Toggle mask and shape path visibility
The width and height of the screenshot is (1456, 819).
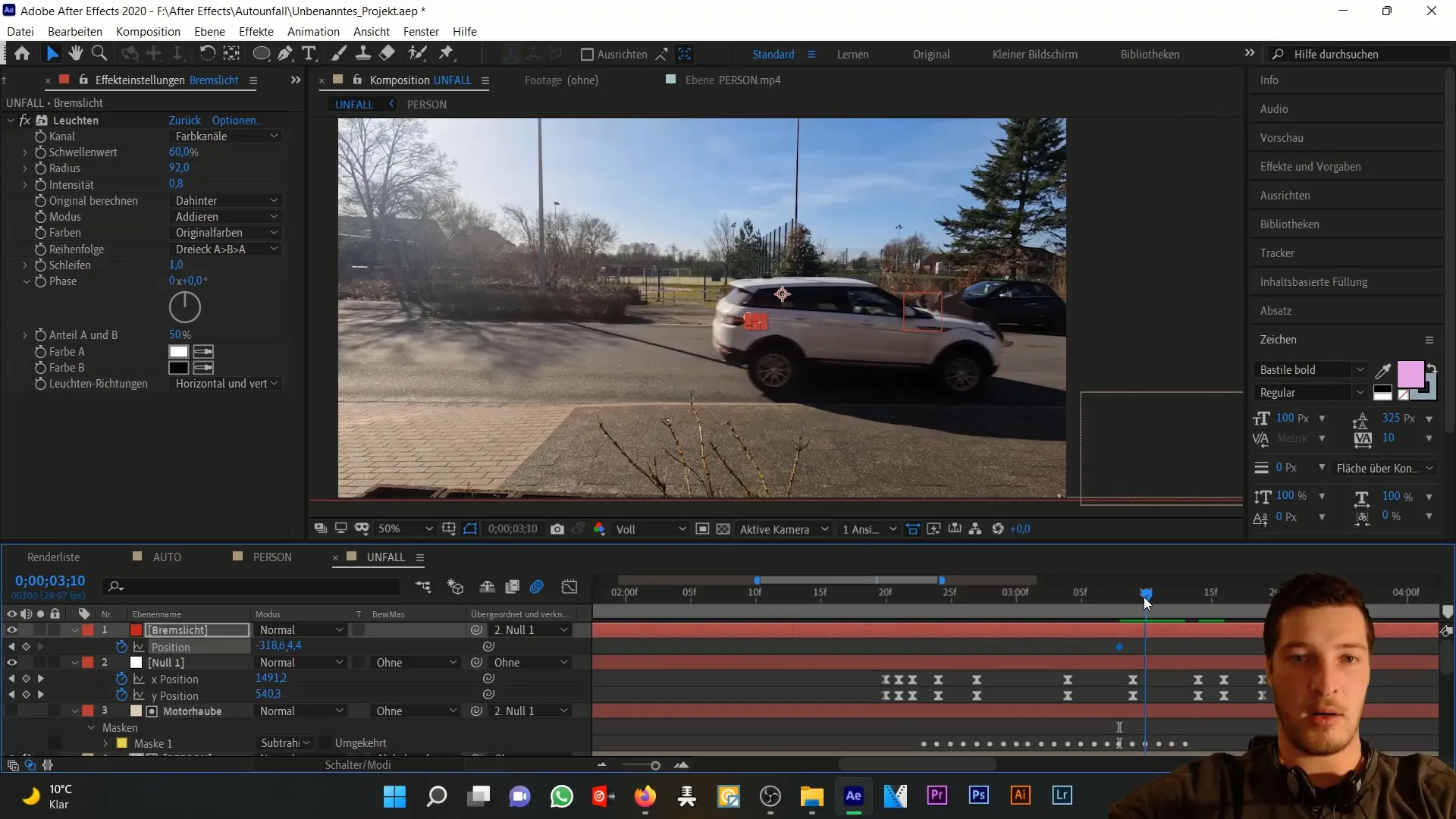pos(470,529)
